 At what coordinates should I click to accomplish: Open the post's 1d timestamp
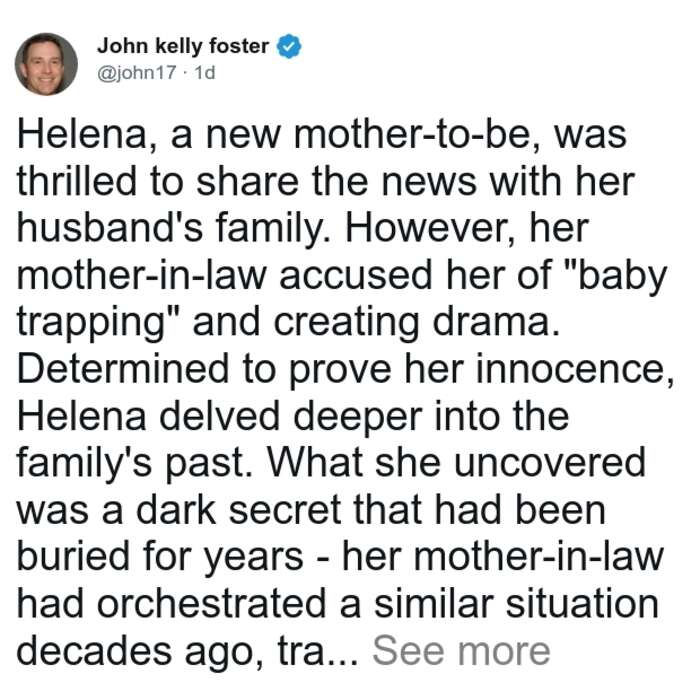(205, 72)
